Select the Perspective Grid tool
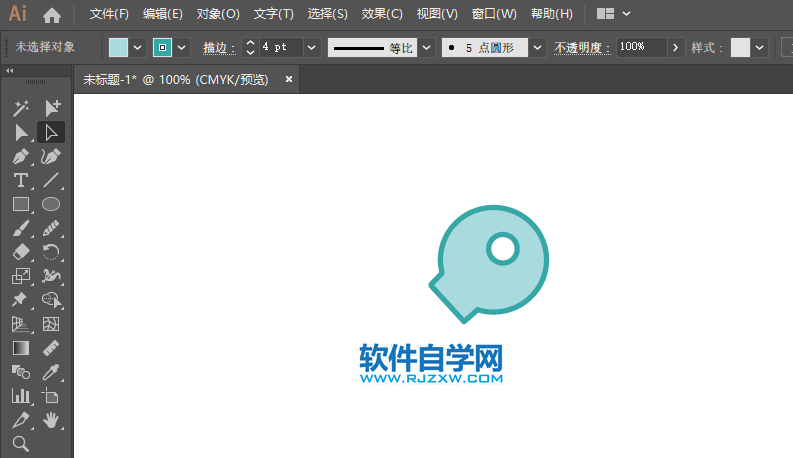The height and width of the screenshot is (458, 793). 21,324
